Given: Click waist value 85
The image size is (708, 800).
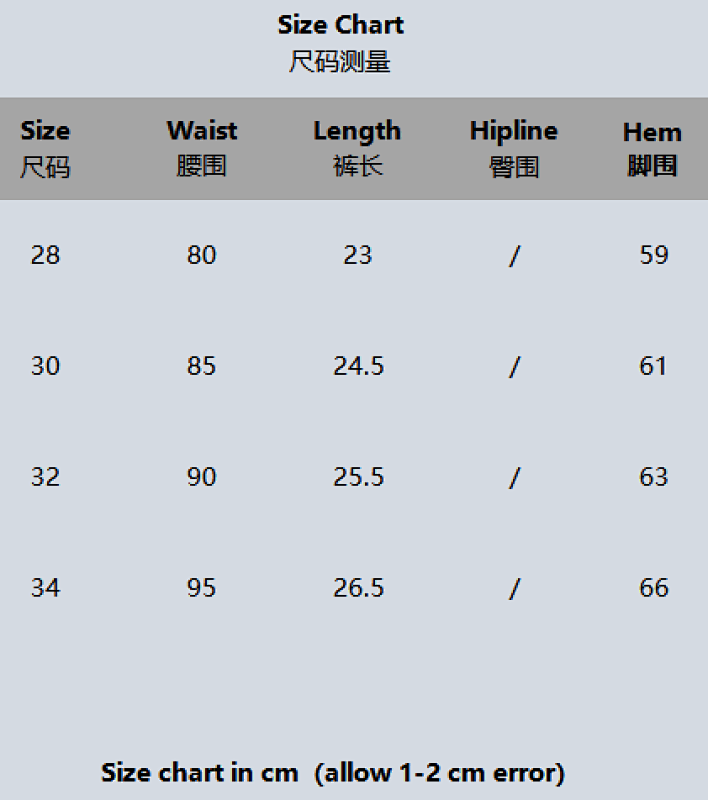Looking at the screenshot, I should (201, 366).
